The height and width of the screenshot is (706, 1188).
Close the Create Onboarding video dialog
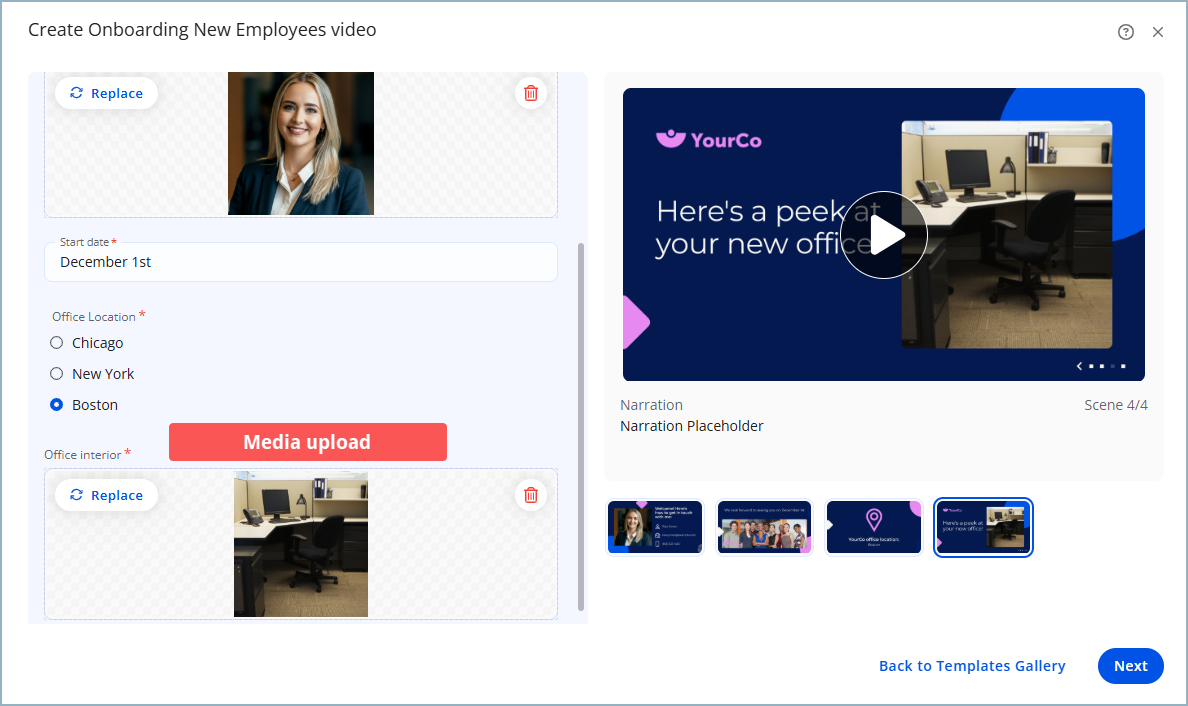pyautogui.click(x=1158, y=32)
